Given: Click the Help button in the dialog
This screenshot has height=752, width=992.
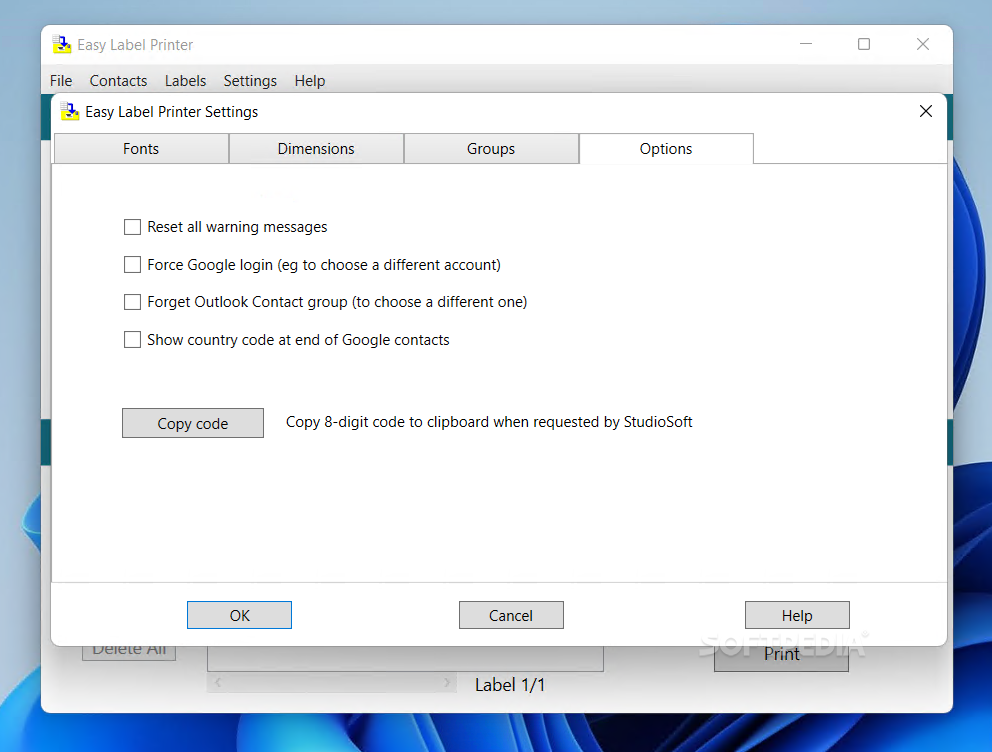Looking at the screenshot, I should (797, 615).
